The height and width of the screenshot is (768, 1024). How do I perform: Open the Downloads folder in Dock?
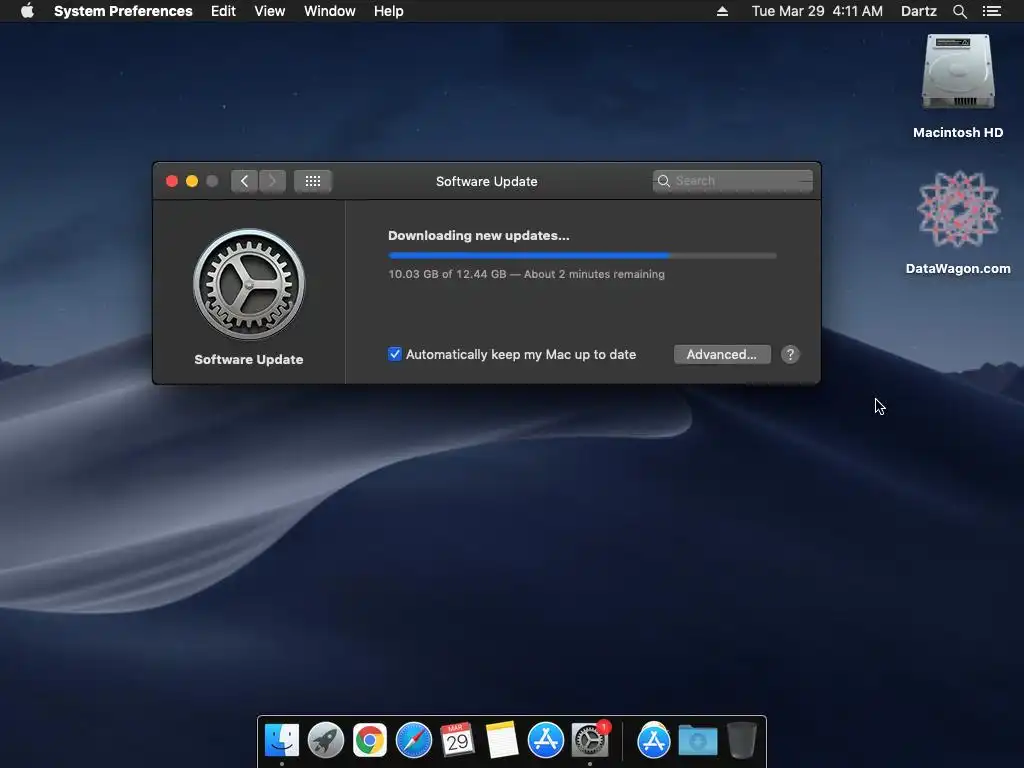tap(697, 741)
